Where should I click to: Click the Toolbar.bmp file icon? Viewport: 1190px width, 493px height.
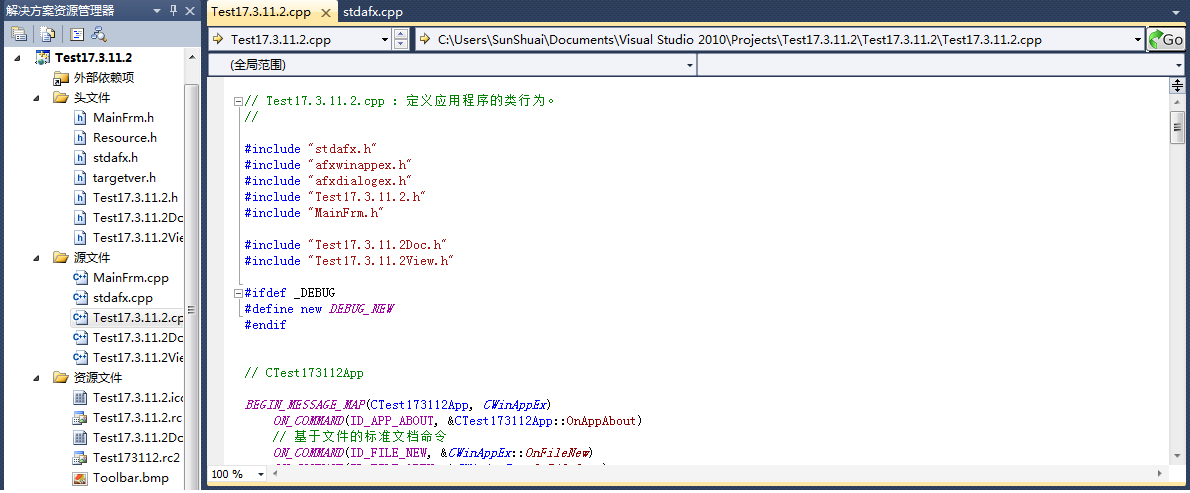80,478
